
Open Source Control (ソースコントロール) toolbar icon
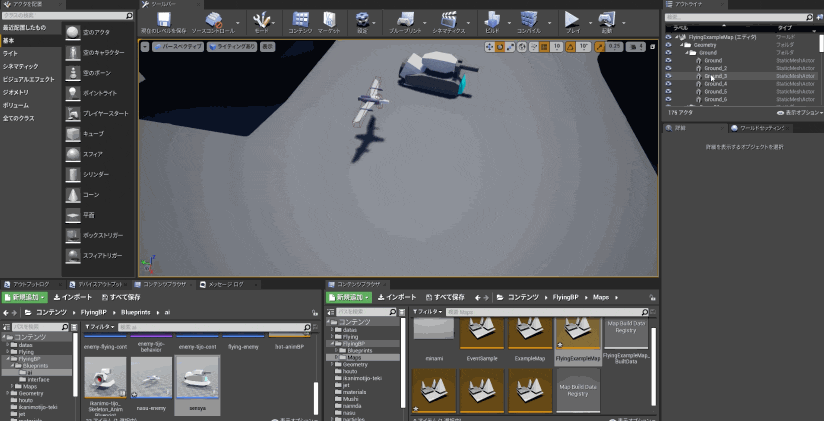coord(213,23)
